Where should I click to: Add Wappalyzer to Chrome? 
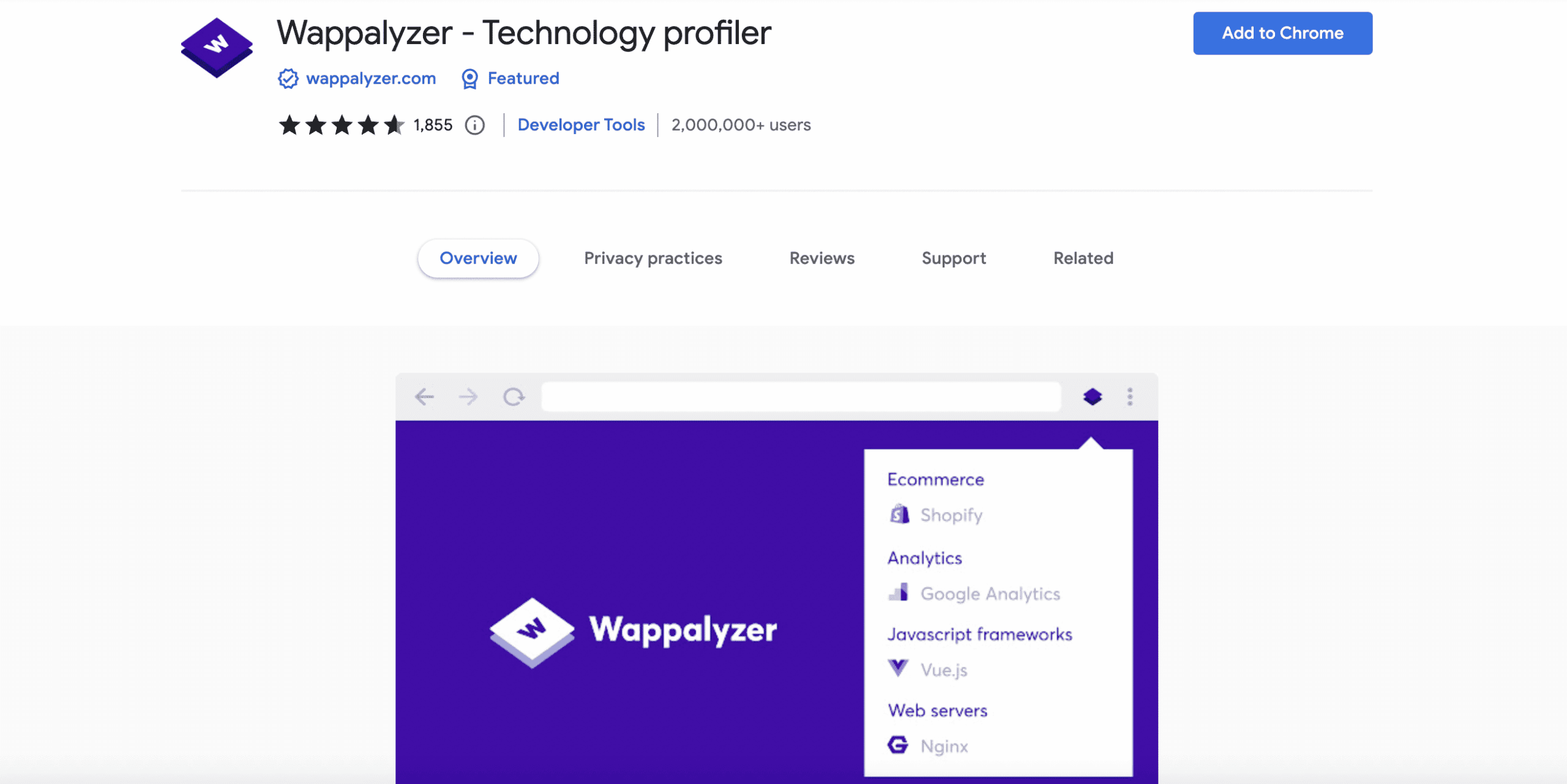tap(1282, 33)
